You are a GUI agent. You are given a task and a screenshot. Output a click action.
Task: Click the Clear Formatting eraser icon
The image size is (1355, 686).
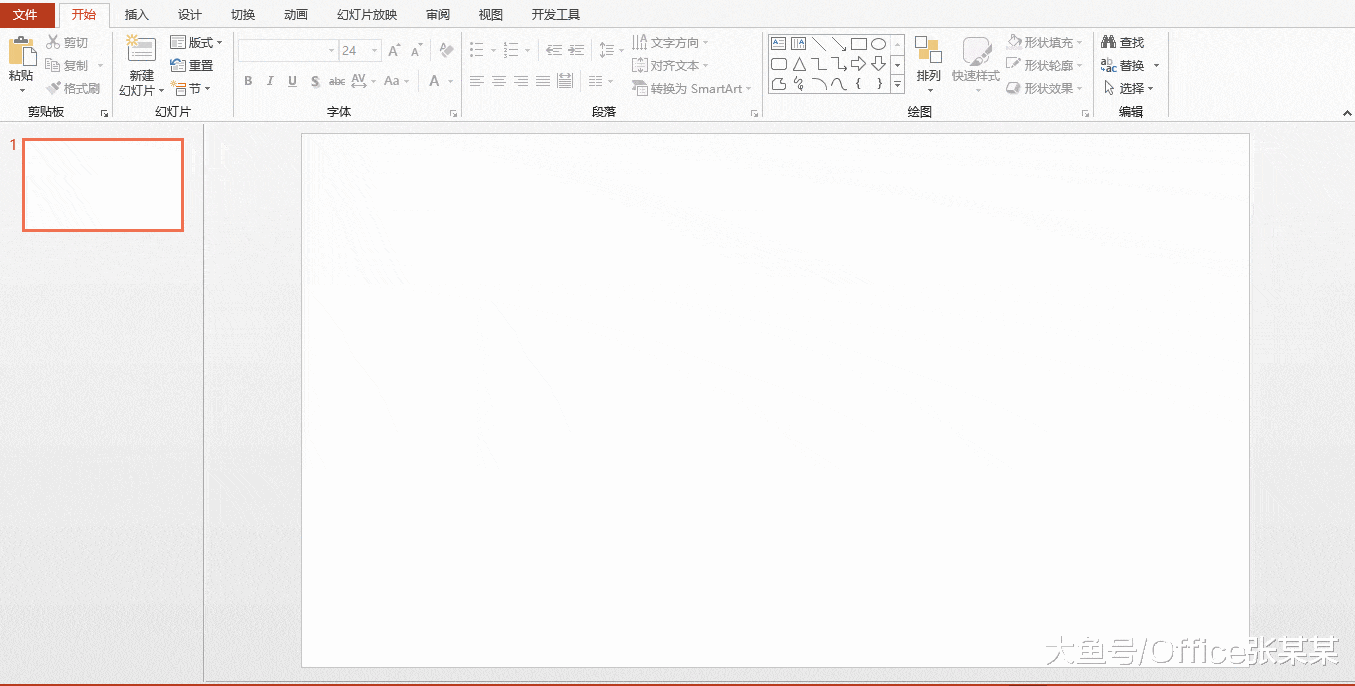446,50
